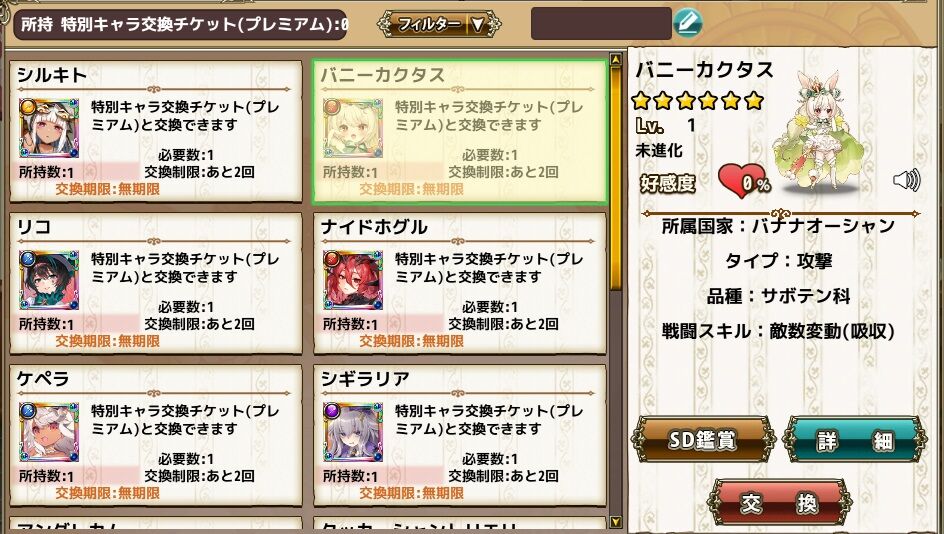The height and width of the screenshot is (534, 944).
Task: Select the シルキト character portrait
Action: tap(49, 128)
